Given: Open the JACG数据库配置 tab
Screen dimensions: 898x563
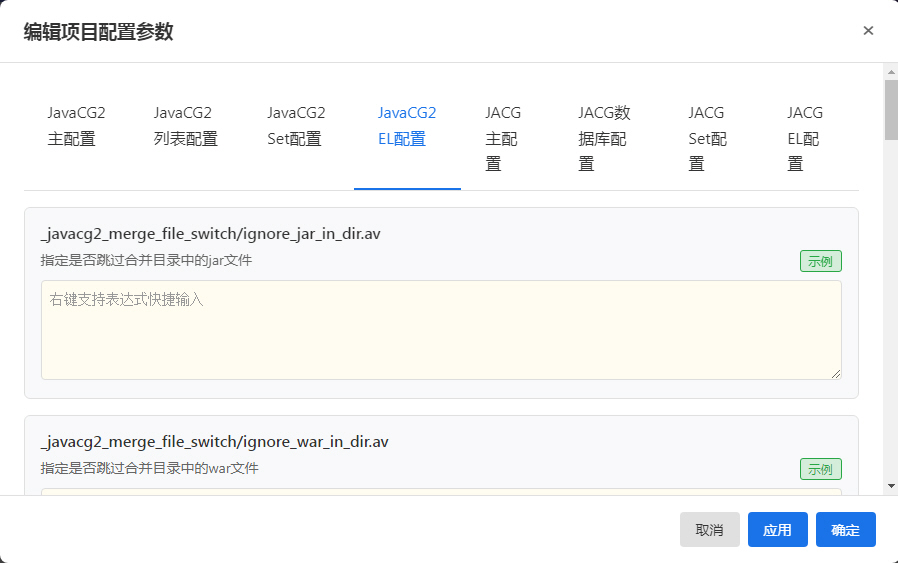Looking at the screenshot, I should tap(604, 139).
